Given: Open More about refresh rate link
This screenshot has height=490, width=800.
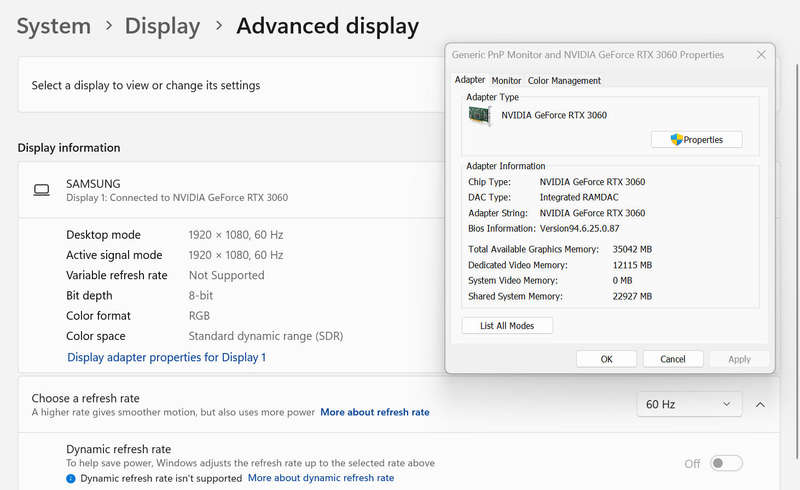Looking at the screenshot, I should coord(375,412).
